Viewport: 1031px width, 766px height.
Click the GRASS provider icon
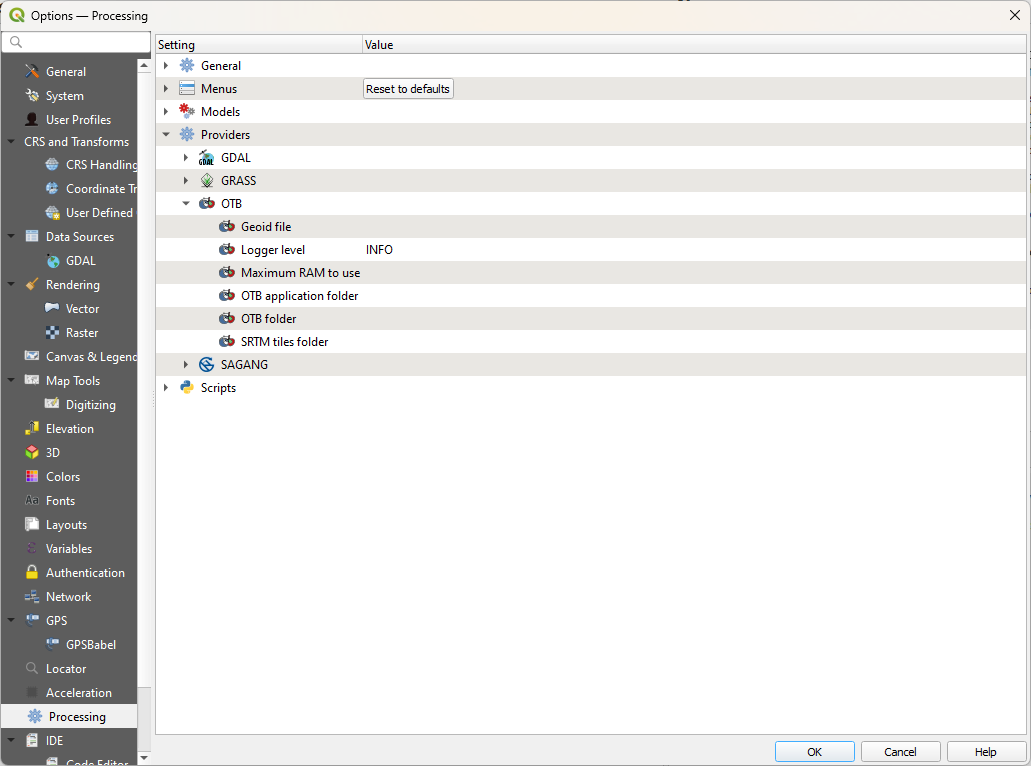(206, 181)
